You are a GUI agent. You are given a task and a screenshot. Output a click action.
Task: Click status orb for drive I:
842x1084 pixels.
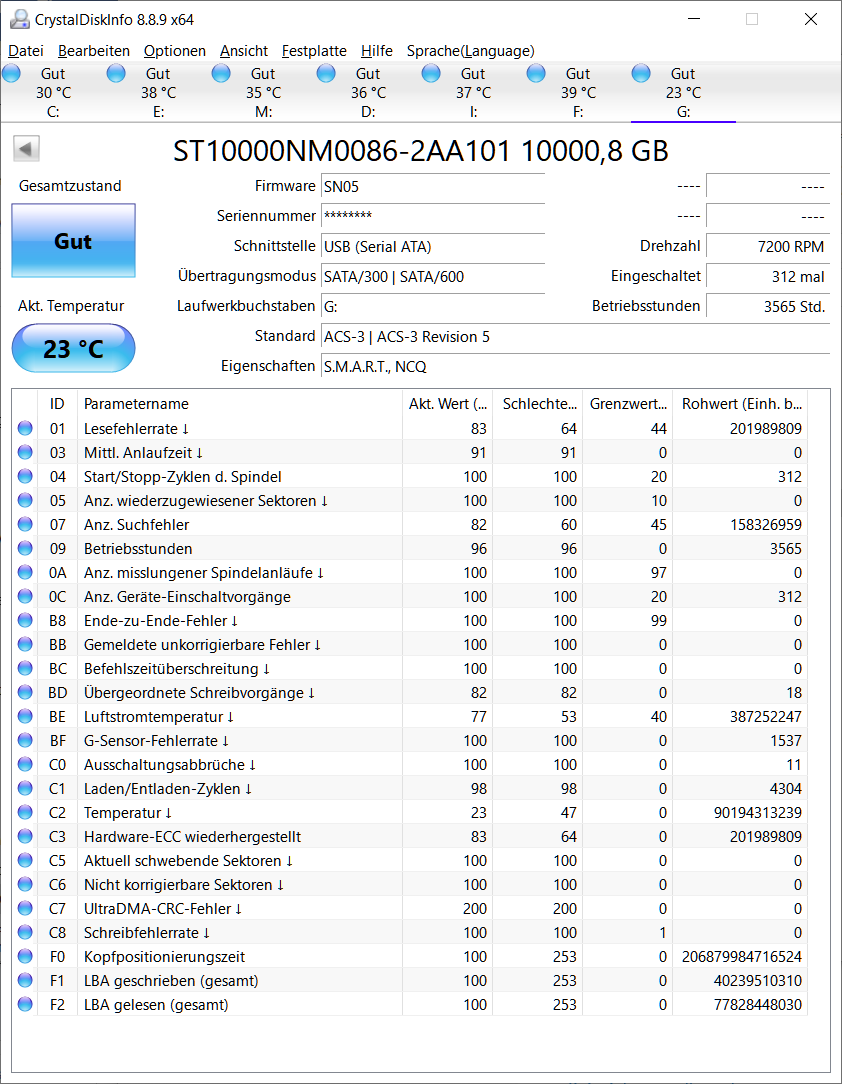click(431, 73)
